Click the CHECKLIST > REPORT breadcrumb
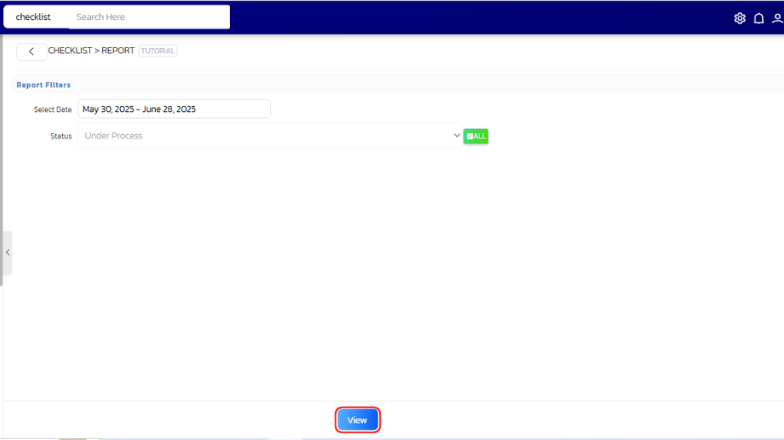This screenshot has width=784, height=440. coord(91,50)
